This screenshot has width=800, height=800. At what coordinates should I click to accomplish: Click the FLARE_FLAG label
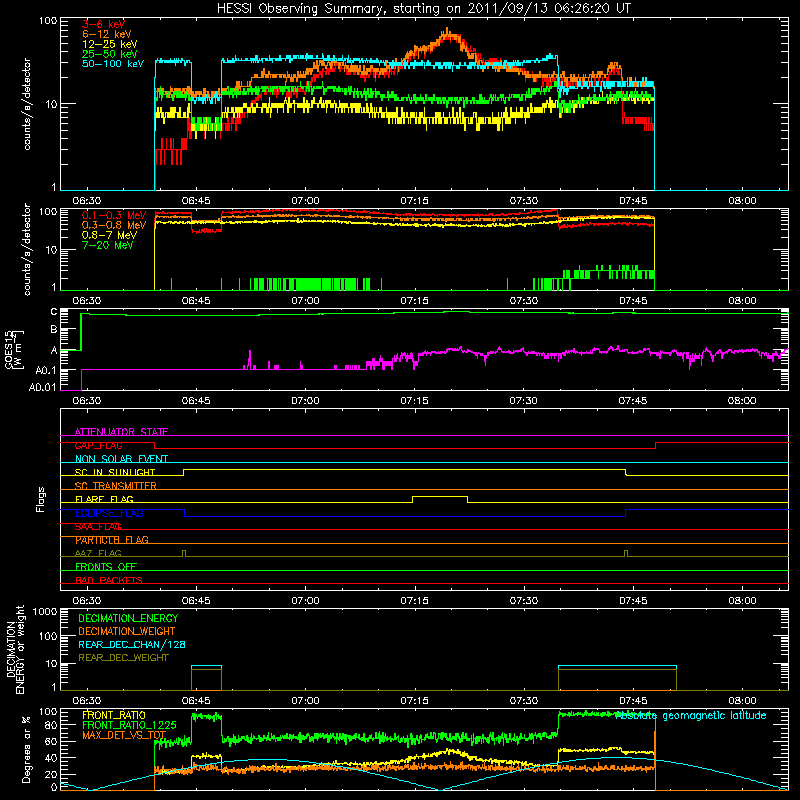pos(104,499)
